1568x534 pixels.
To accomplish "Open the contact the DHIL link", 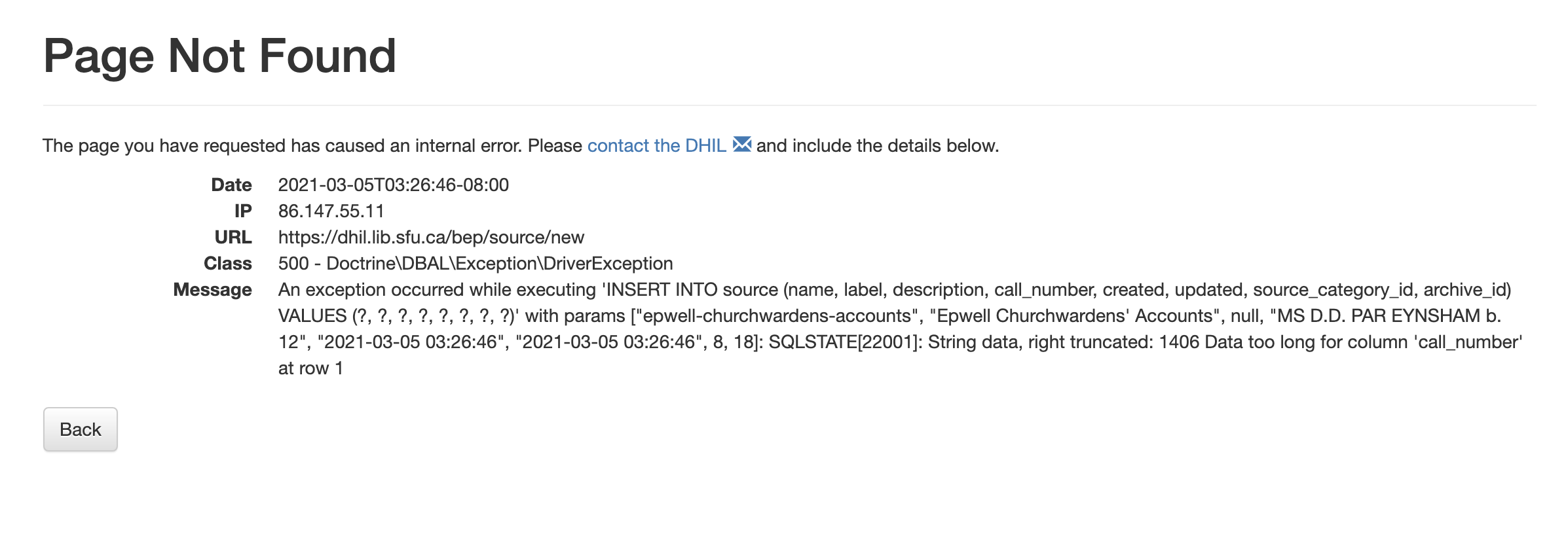I will pyautogui.click(x=656, y=145).
